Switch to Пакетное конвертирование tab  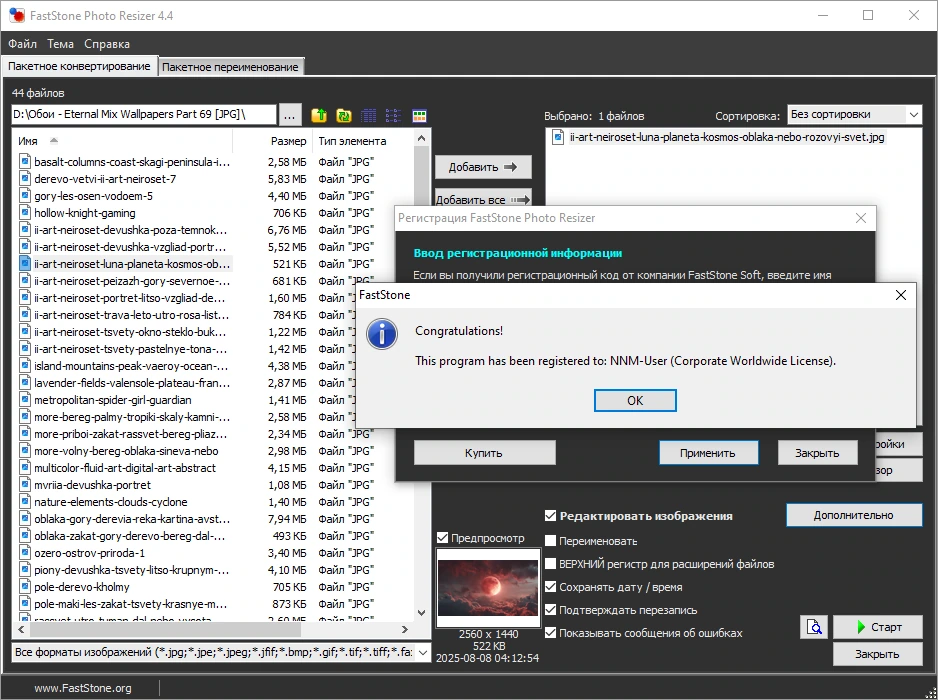click(79, 66)
